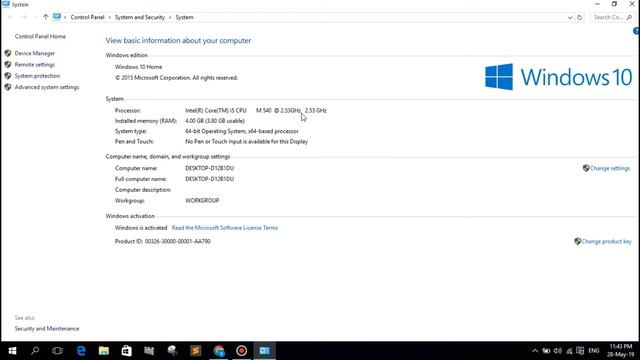
Task: Click the heading 'View basic information about your computer'
Action: (178, 40)
